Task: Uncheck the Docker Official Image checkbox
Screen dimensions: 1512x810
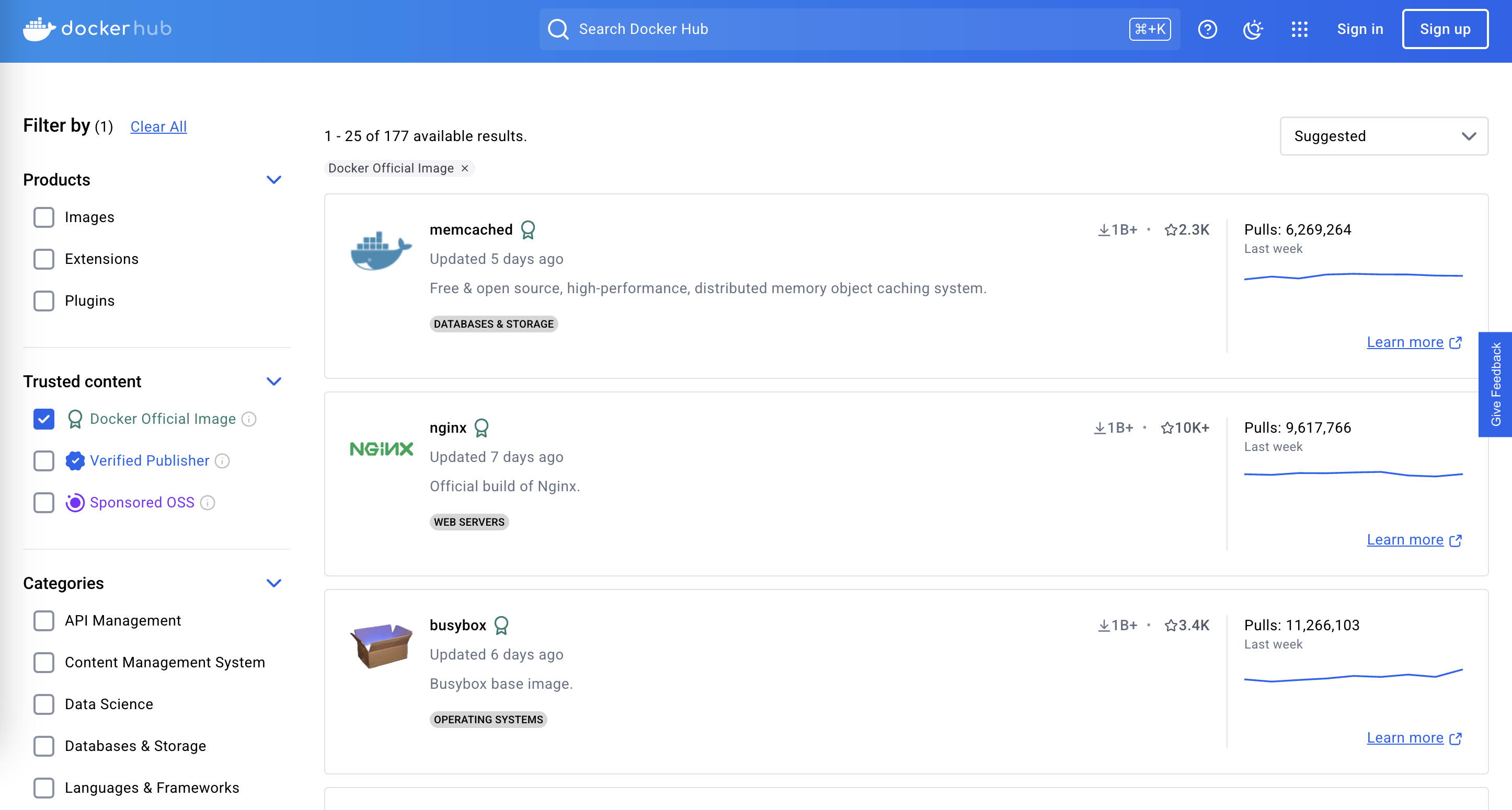Action: click(44, 419)
